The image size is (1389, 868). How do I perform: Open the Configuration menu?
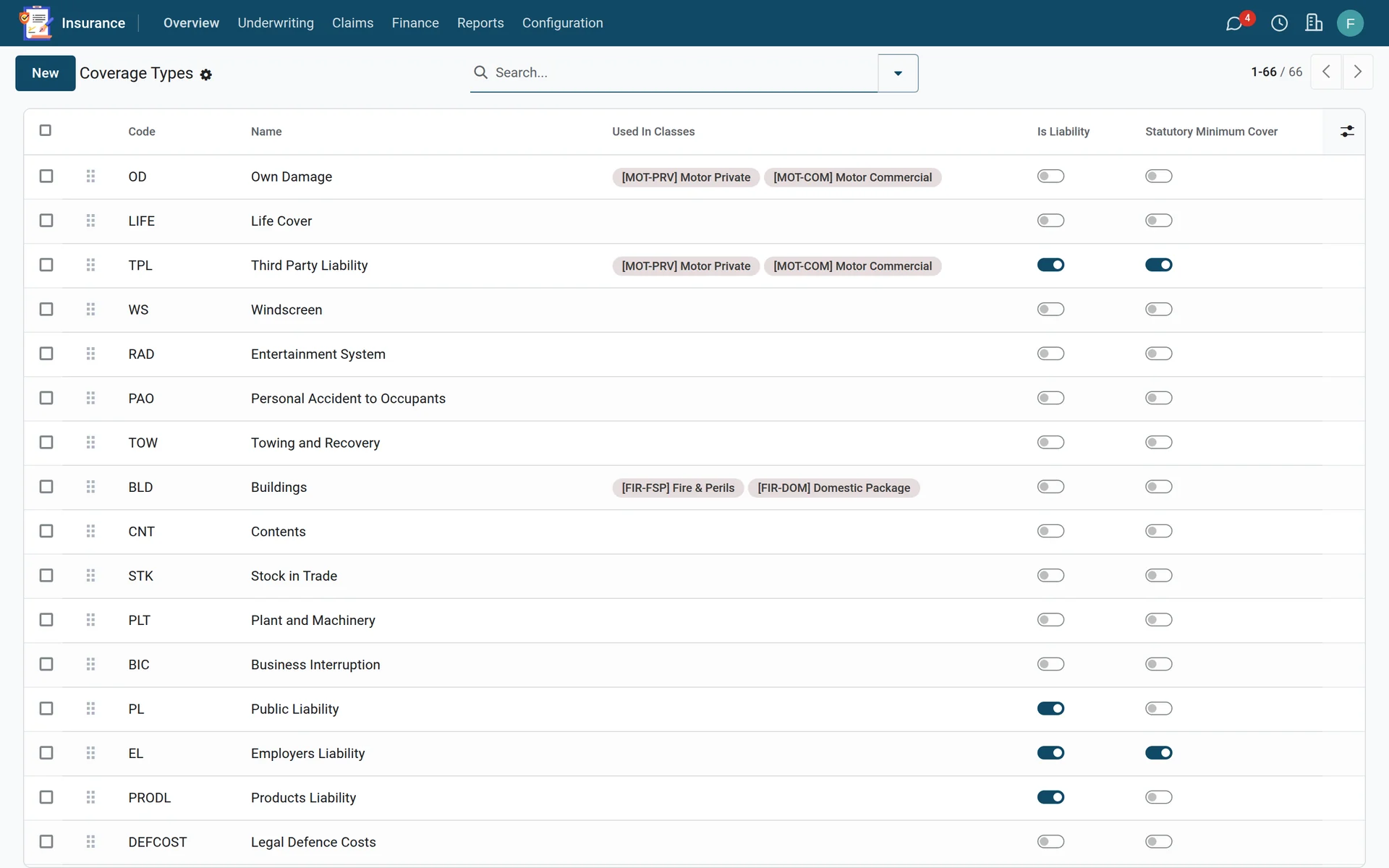pyautogui.click(x=563, y=23)
